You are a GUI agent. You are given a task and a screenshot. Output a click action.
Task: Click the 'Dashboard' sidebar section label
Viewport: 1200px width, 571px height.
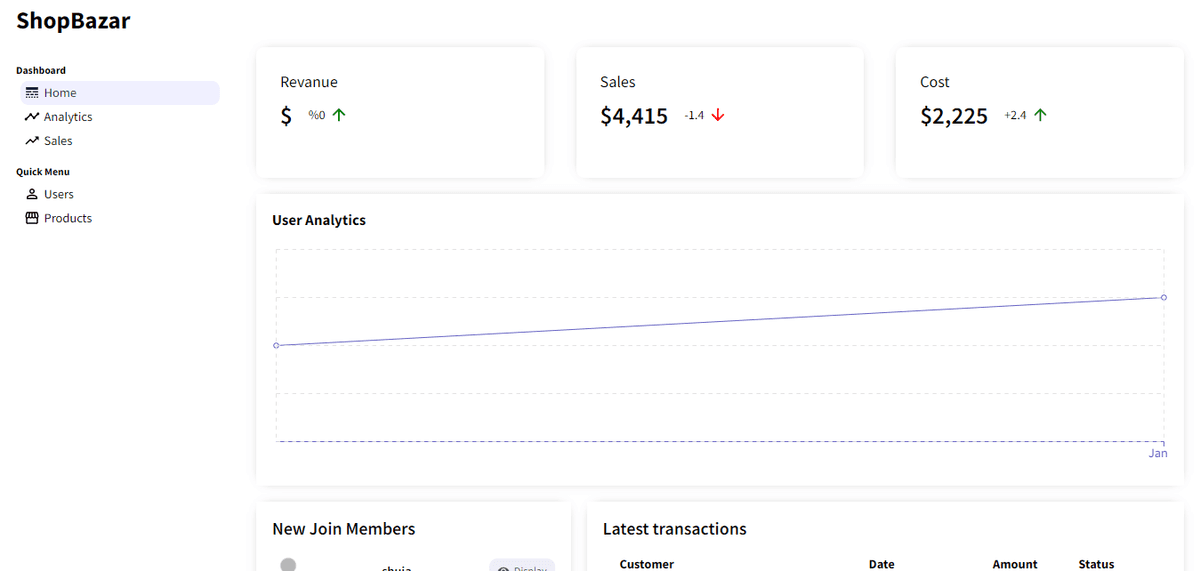pos(41,71)
